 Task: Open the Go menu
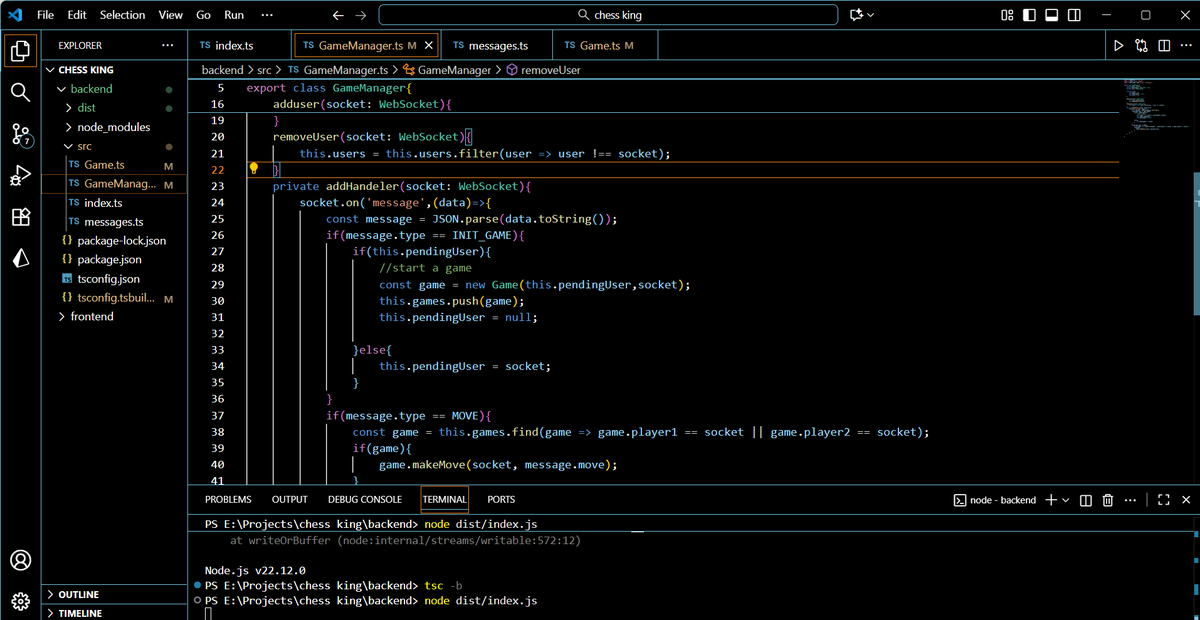click(x=203, y=15)
